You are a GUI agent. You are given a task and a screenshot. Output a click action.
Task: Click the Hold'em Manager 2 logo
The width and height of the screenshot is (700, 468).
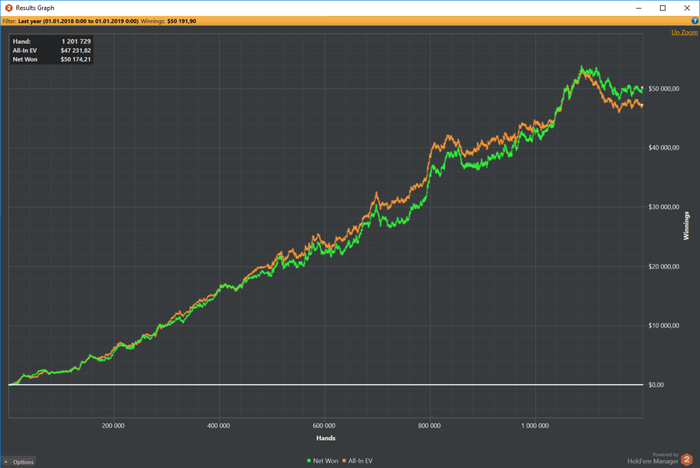(x=687, y=459)
